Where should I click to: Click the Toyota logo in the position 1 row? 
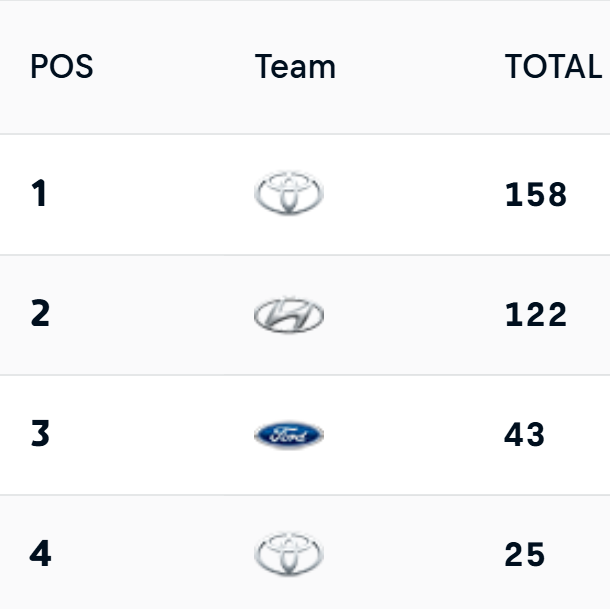[x=289, y=194]
